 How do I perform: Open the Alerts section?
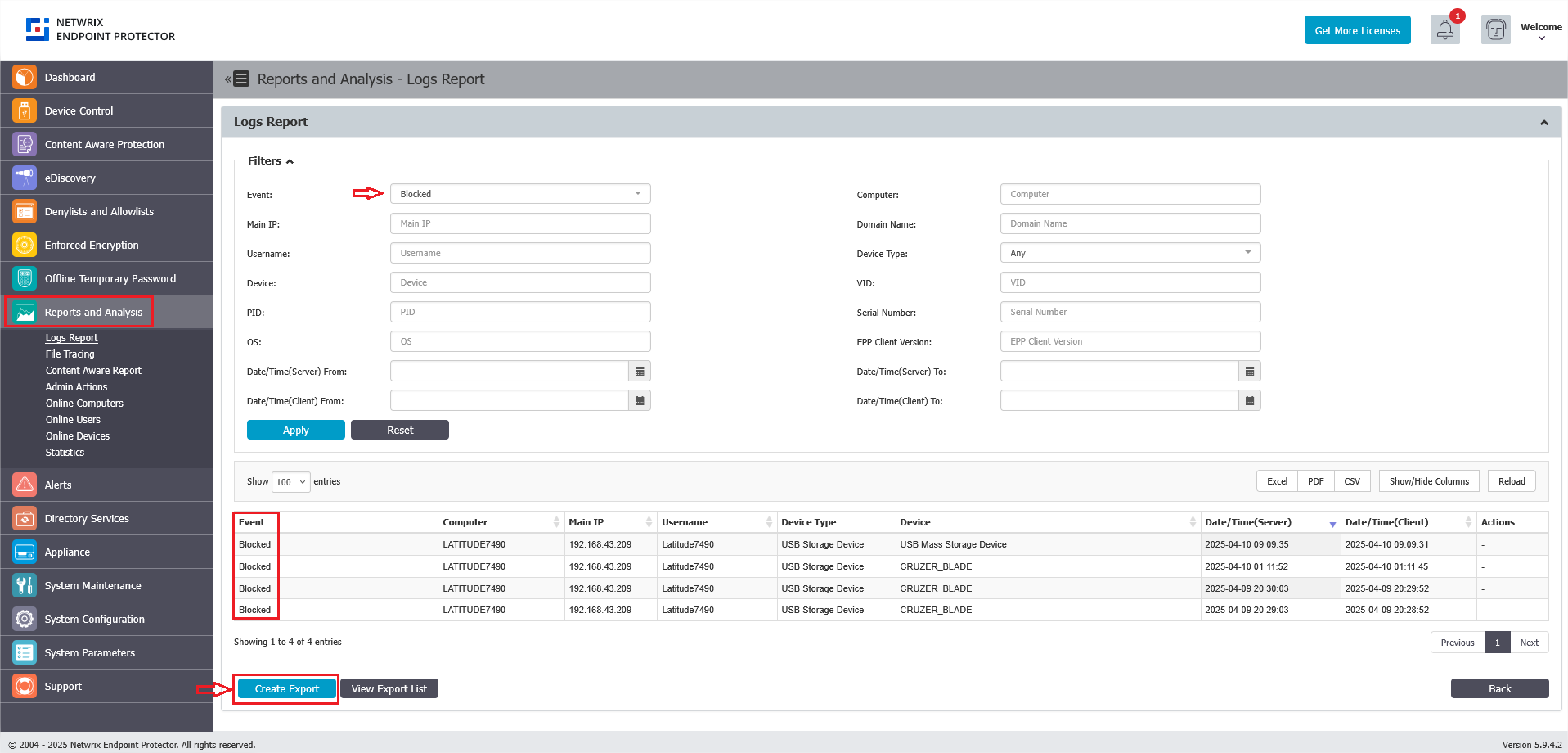click(57, 485)
